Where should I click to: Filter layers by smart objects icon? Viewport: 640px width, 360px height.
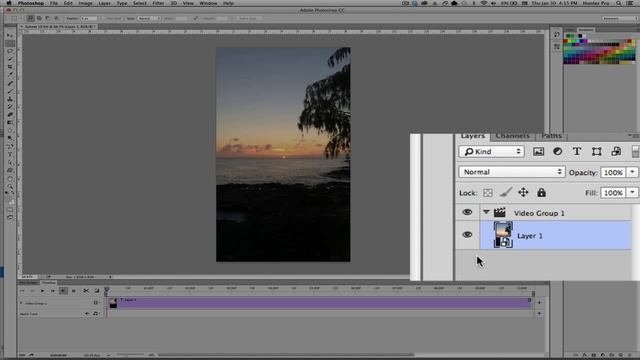click(616, 151)
